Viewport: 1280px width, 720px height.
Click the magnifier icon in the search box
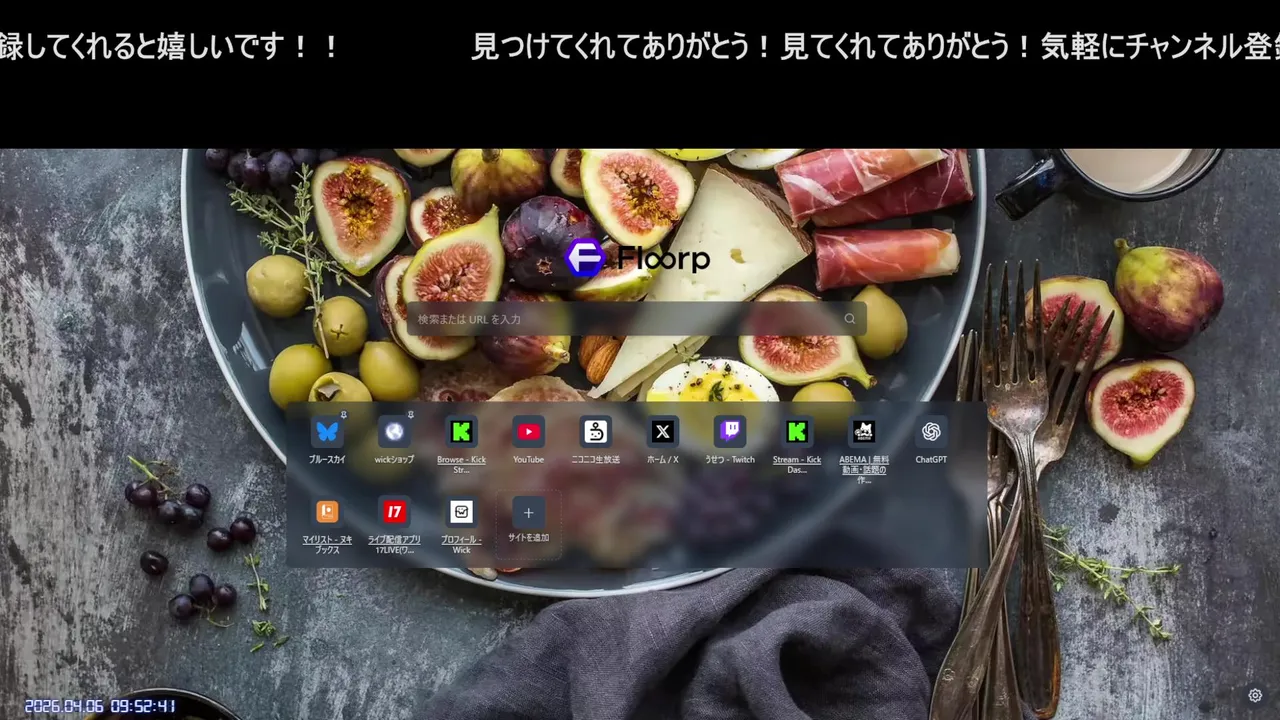coord(849,319)
